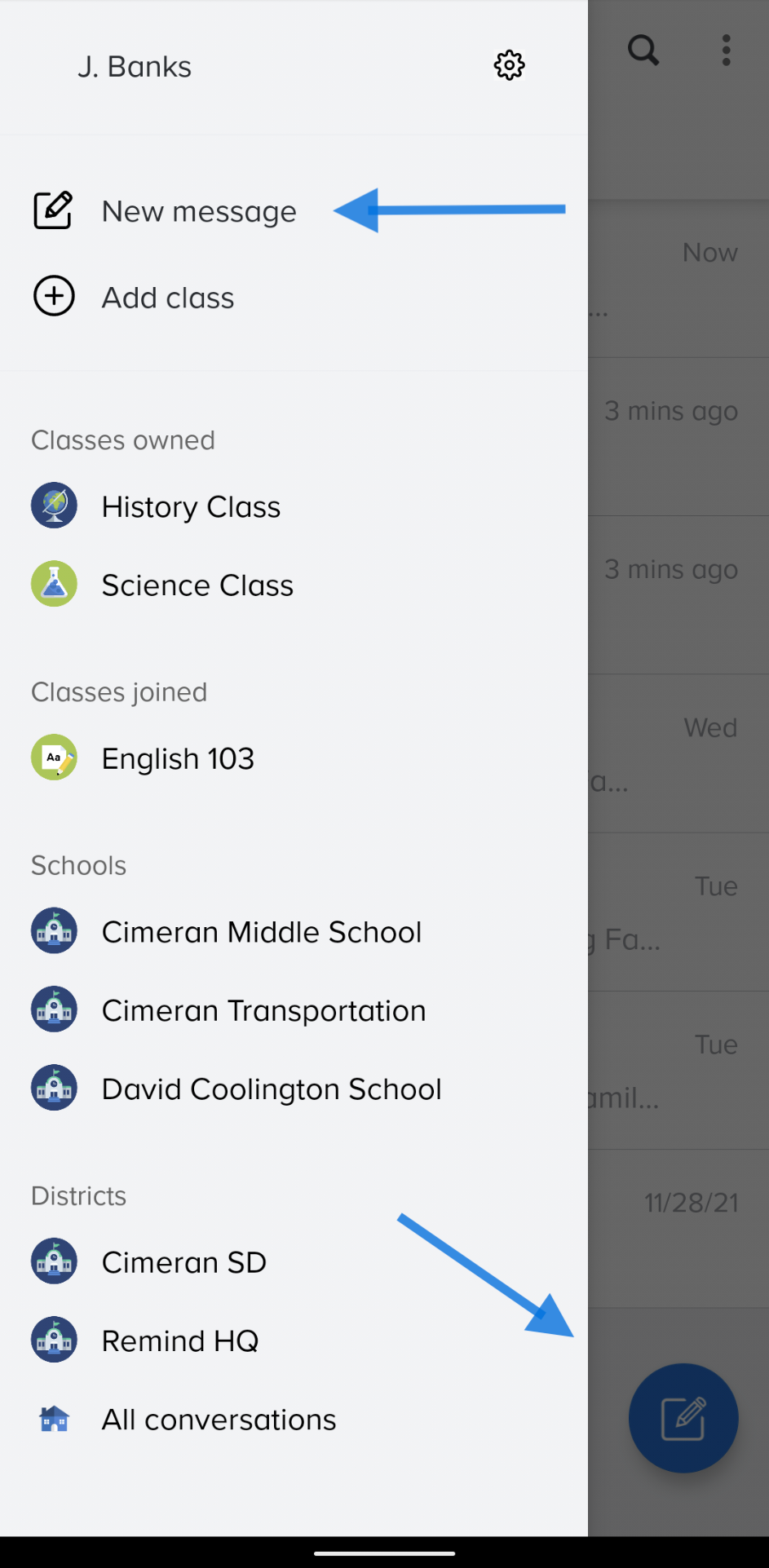Tap the New message label
This screenshot has width=769, height=1568.
pyautogui.click(x=199, y=212)
